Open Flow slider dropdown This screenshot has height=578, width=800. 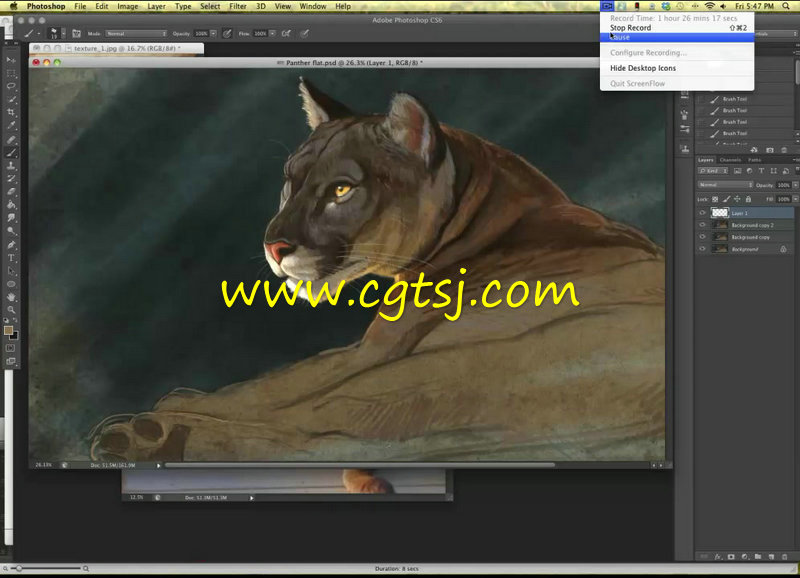pyautogui.click(x=272, y=34)
